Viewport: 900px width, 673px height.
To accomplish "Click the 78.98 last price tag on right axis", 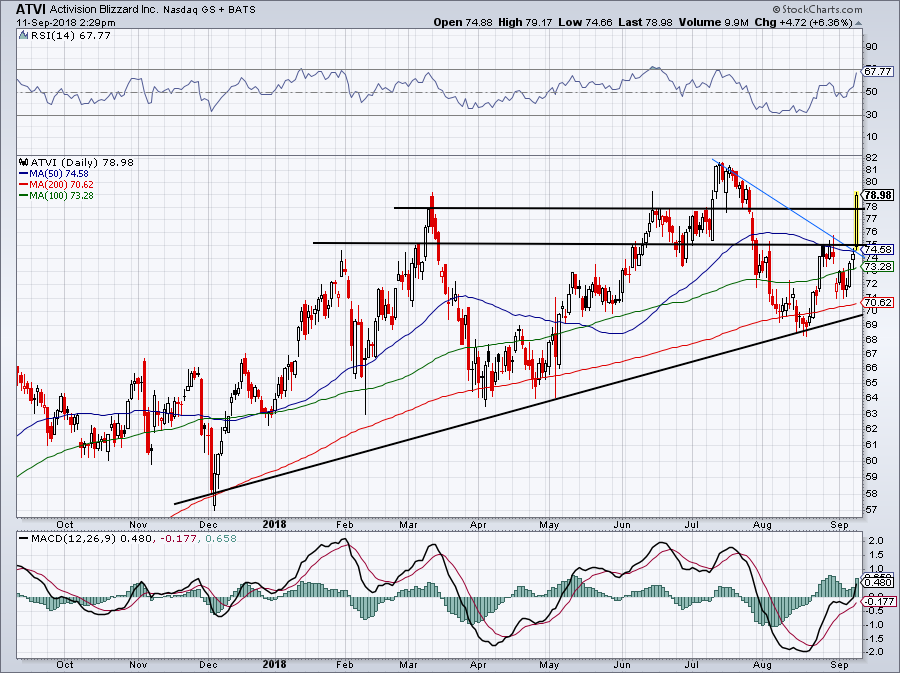I will [x=879, y=195].
